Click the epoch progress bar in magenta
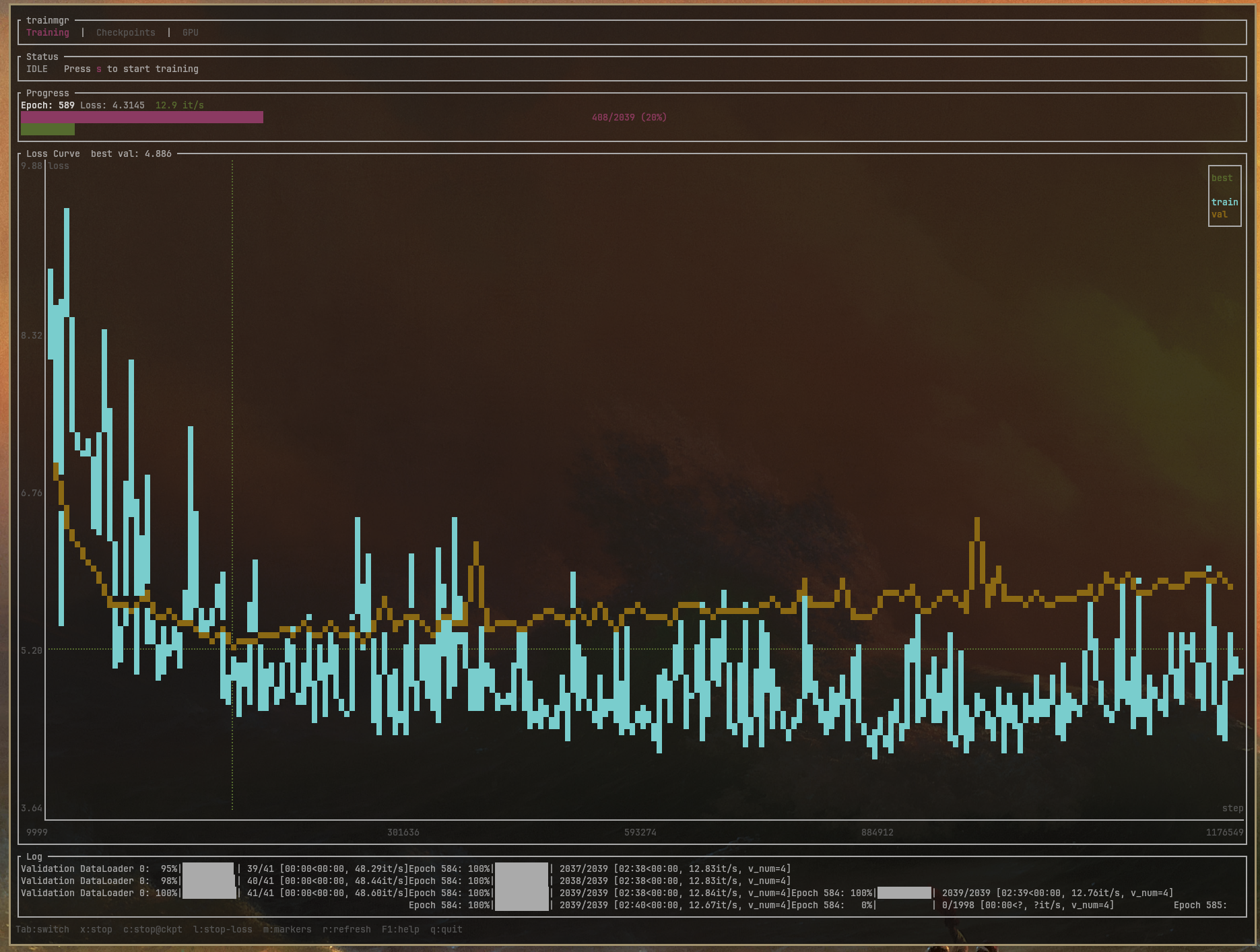Image resolution: width=1260 pixels, height=952 pixels. (x=142, y=117)
